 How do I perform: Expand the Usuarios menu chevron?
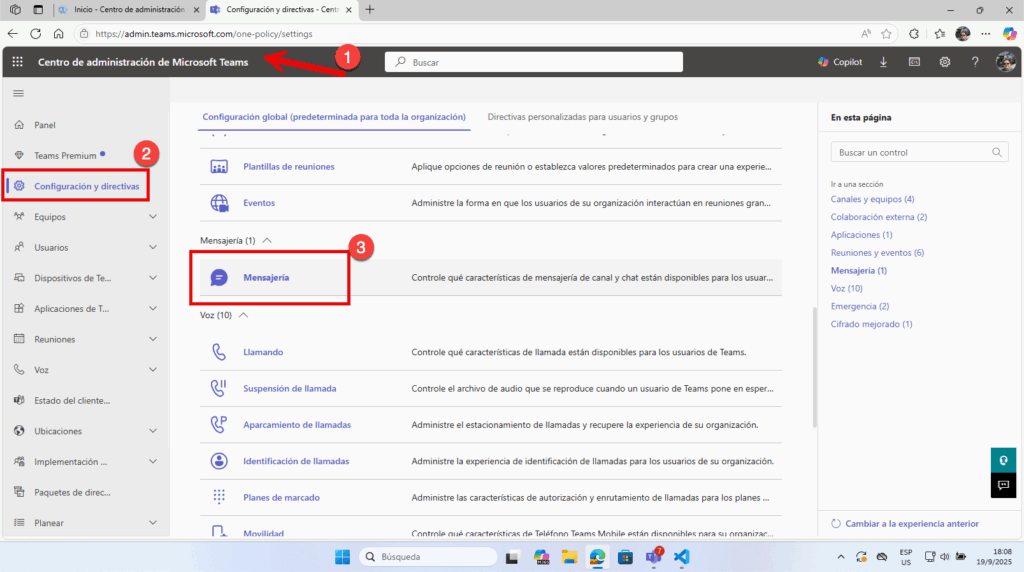click(153, 247)
